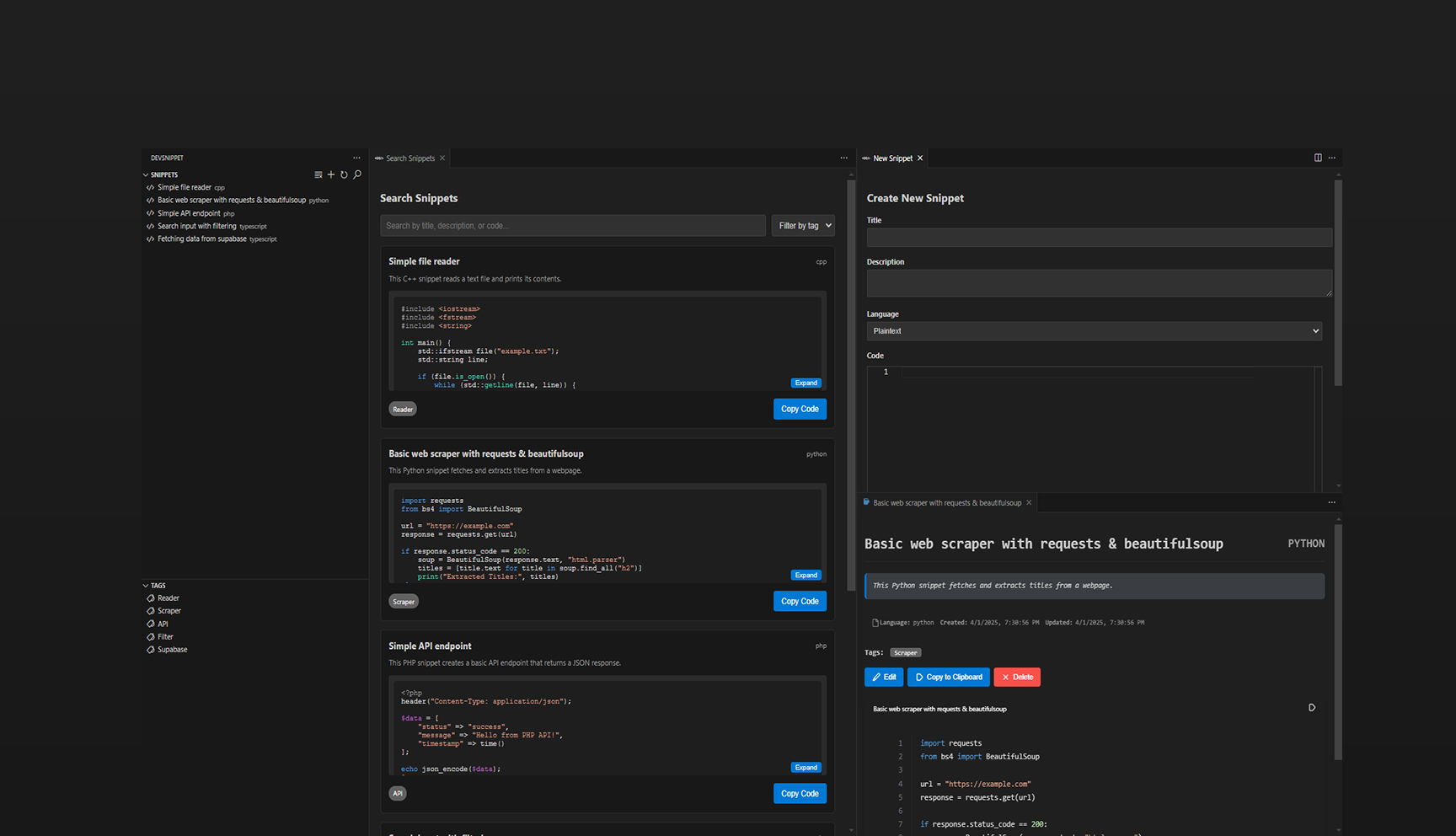1456x836 pixels.
Task: Collapse the TAGS section
Action: pos(146,586)
